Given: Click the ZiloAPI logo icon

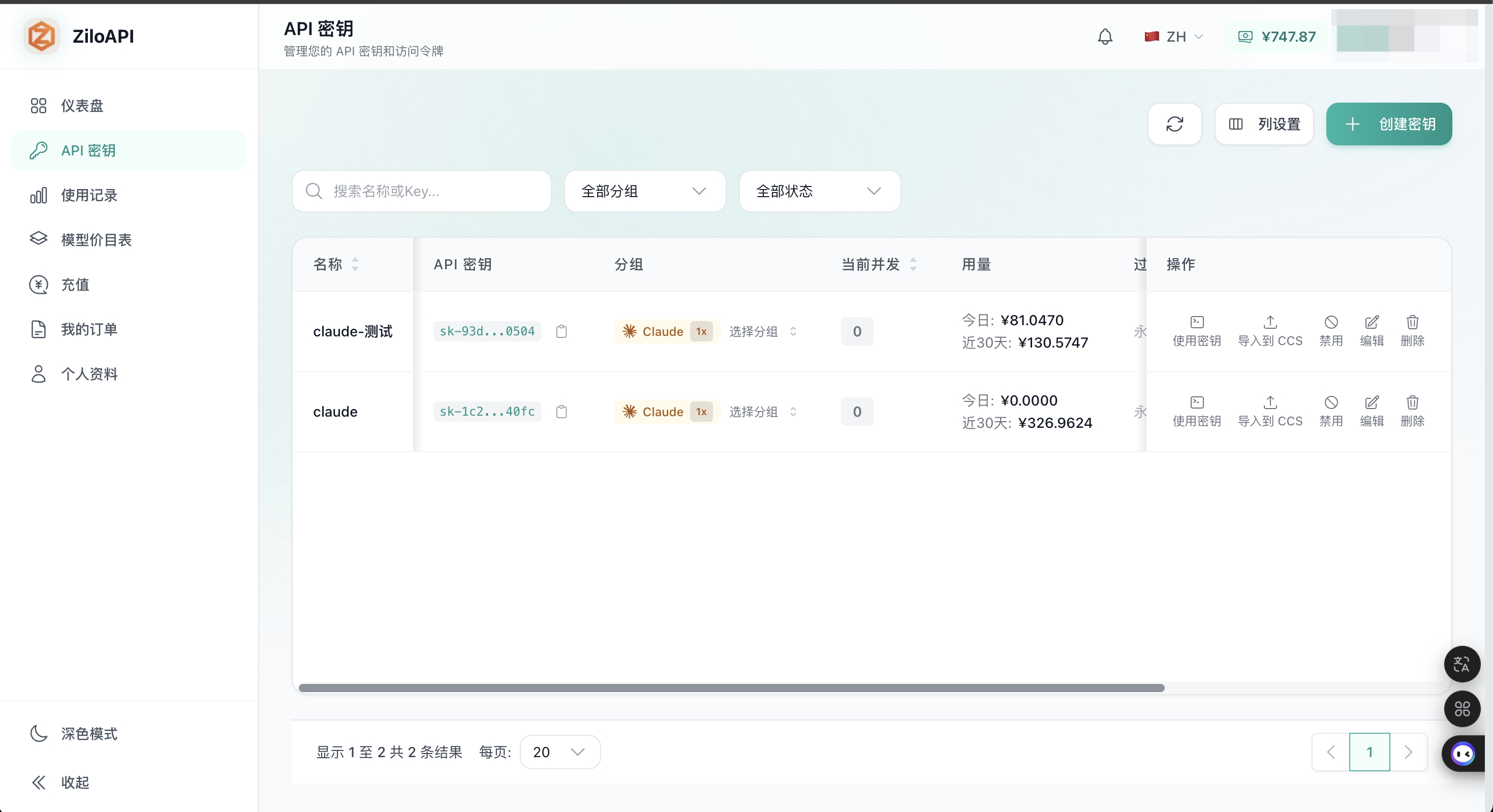Looking at the screenshot, I should tap(42, 36).
